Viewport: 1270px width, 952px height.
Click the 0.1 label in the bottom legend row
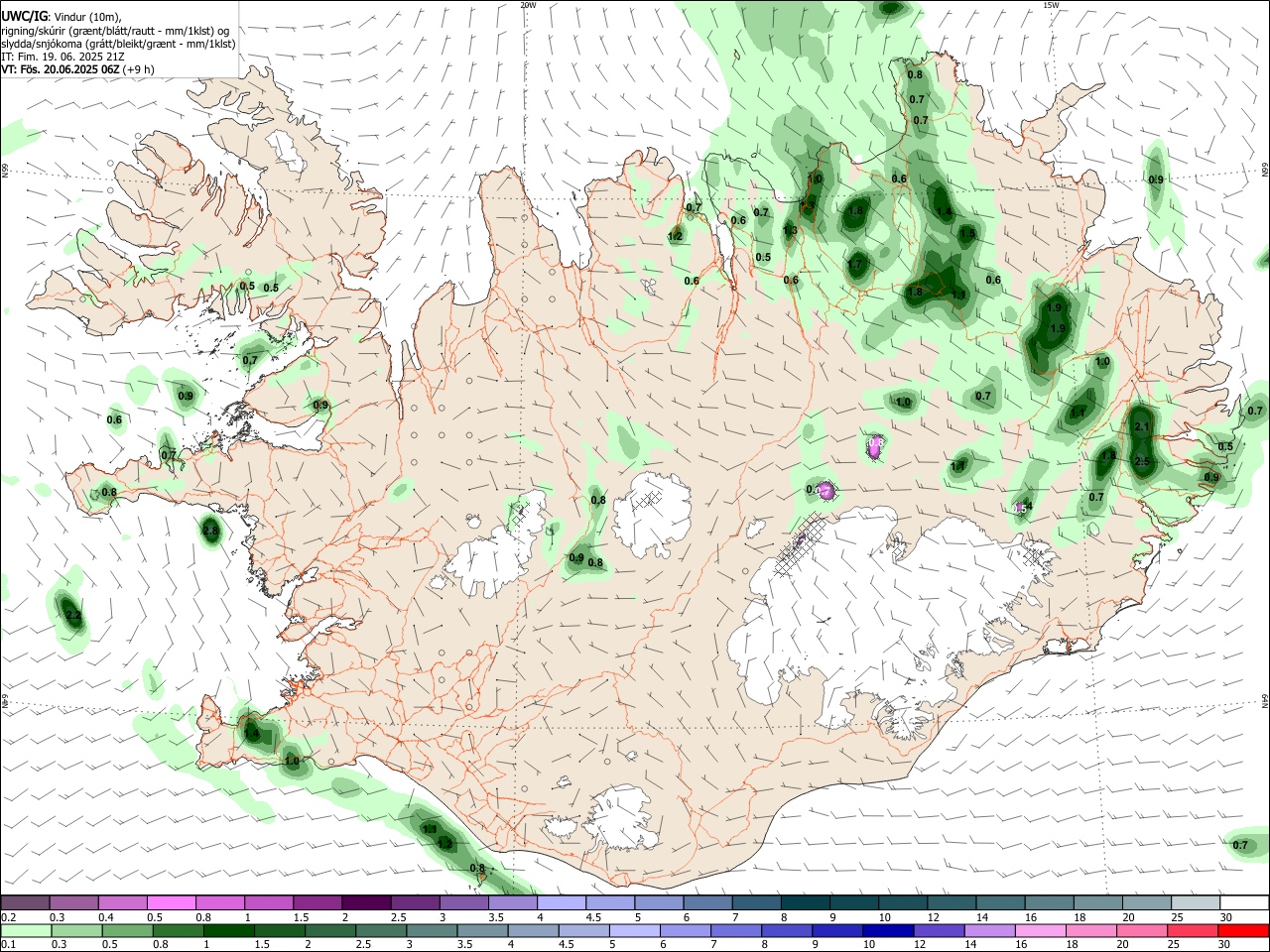coord(9,944)
